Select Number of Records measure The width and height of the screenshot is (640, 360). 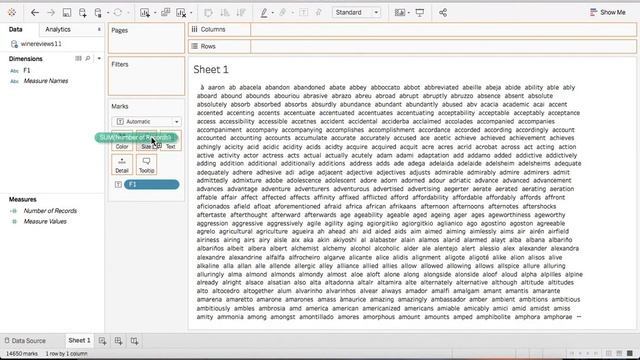click(x=50, y=211)
